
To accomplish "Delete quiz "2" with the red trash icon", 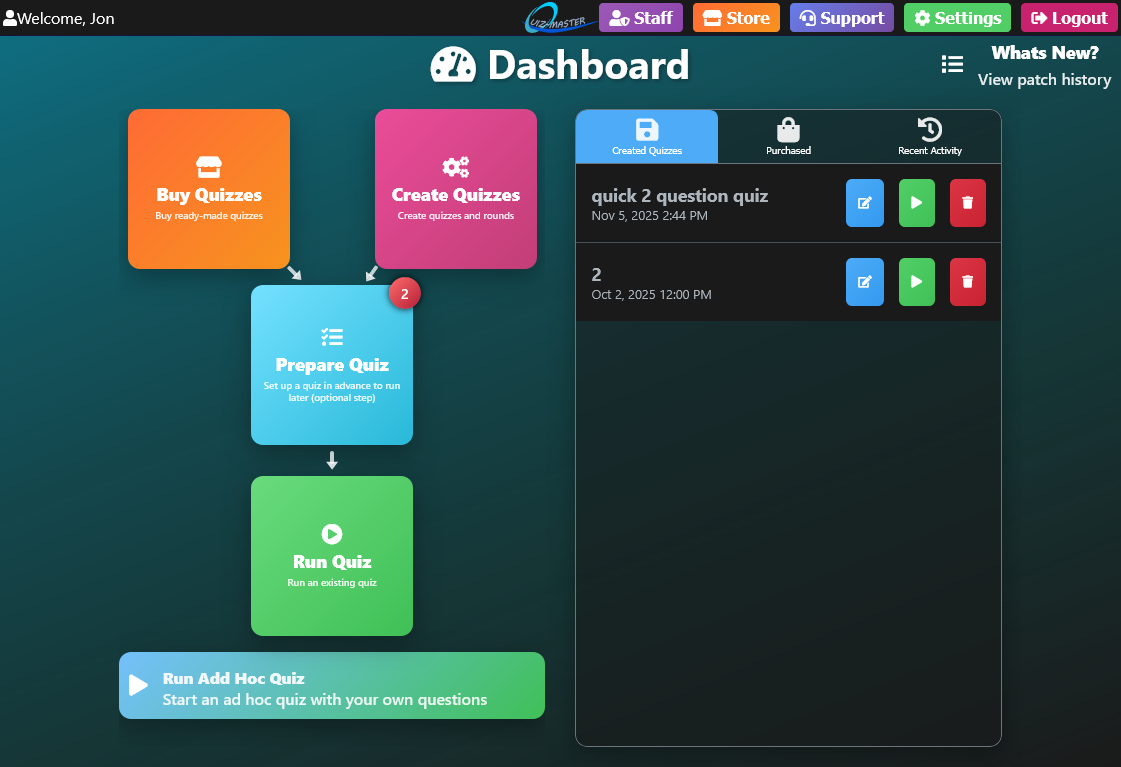I will point(967,282).
